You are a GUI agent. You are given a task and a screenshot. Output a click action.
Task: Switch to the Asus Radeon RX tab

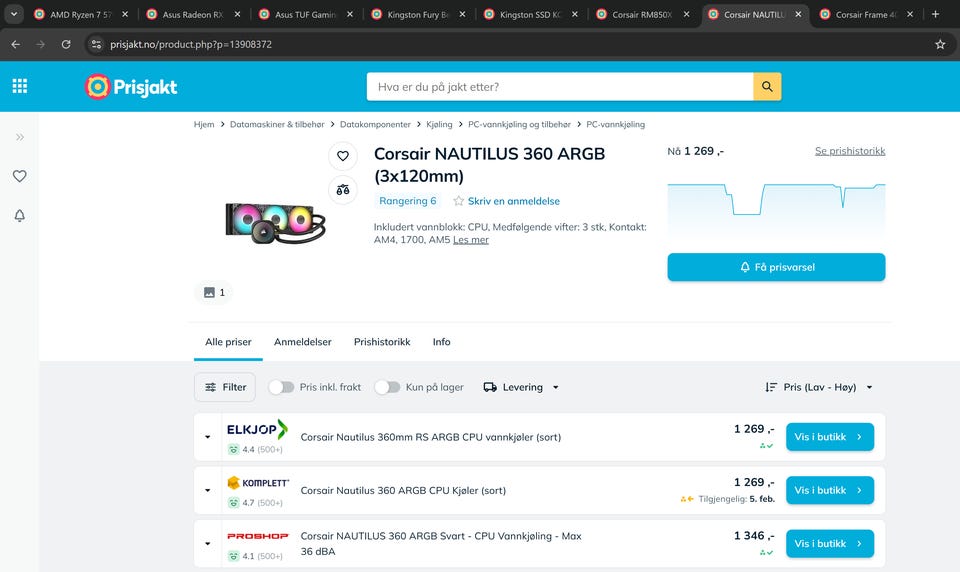pyautogui.click(x=193, y=14)
